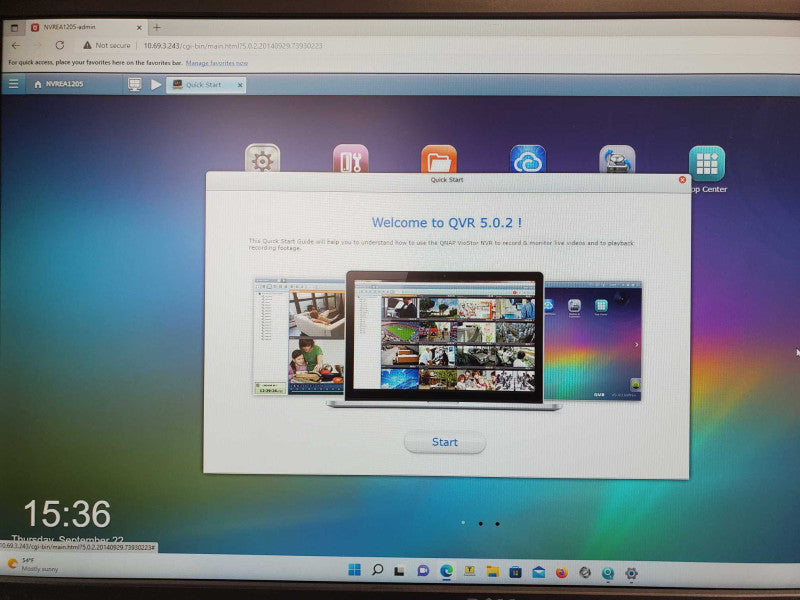Screen dimensions: 800x600
Task: Open Windows Settings gear on the taskbar
Action: pos(631,573)
